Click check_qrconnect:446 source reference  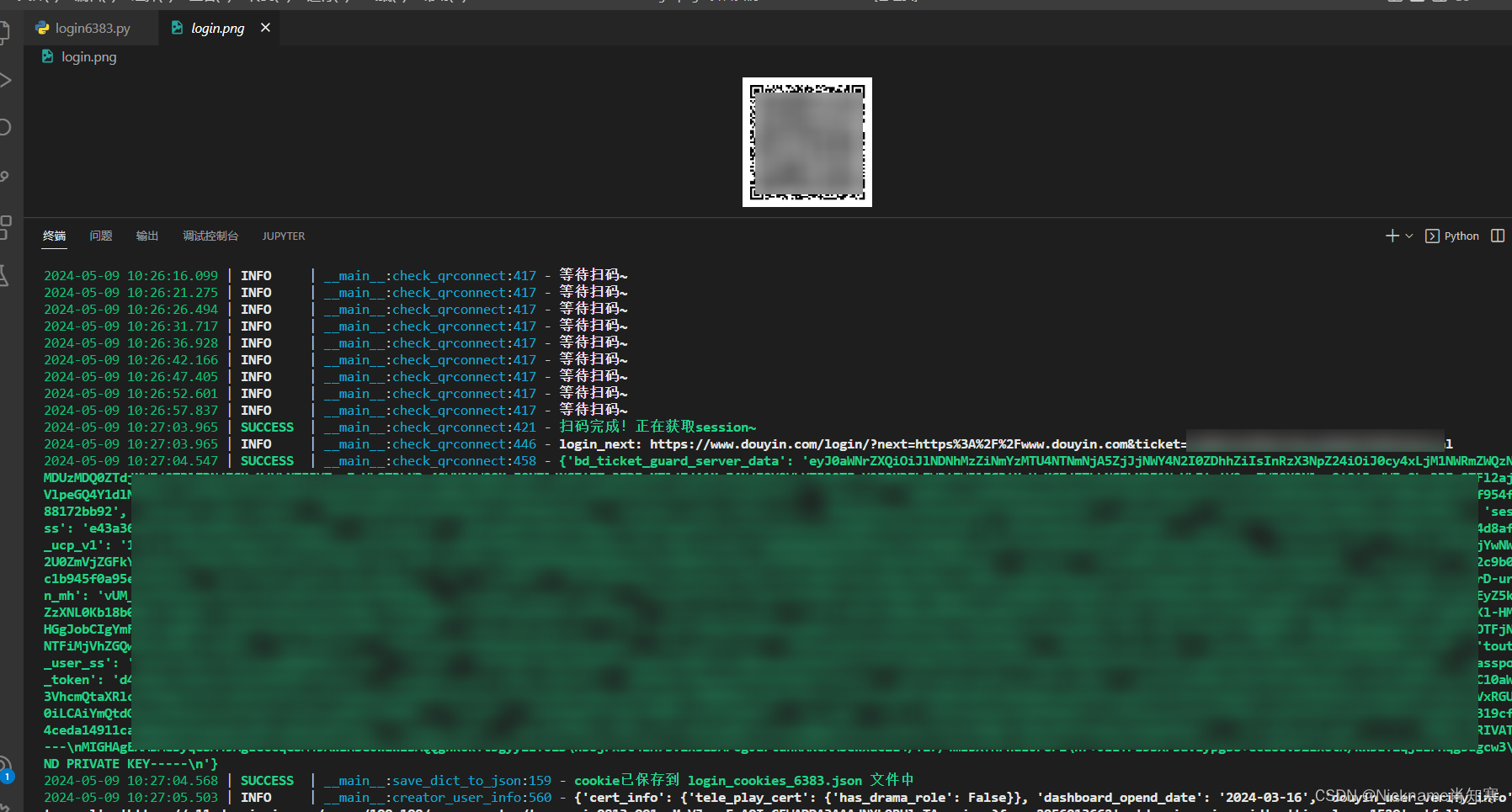tap(464, 444)
